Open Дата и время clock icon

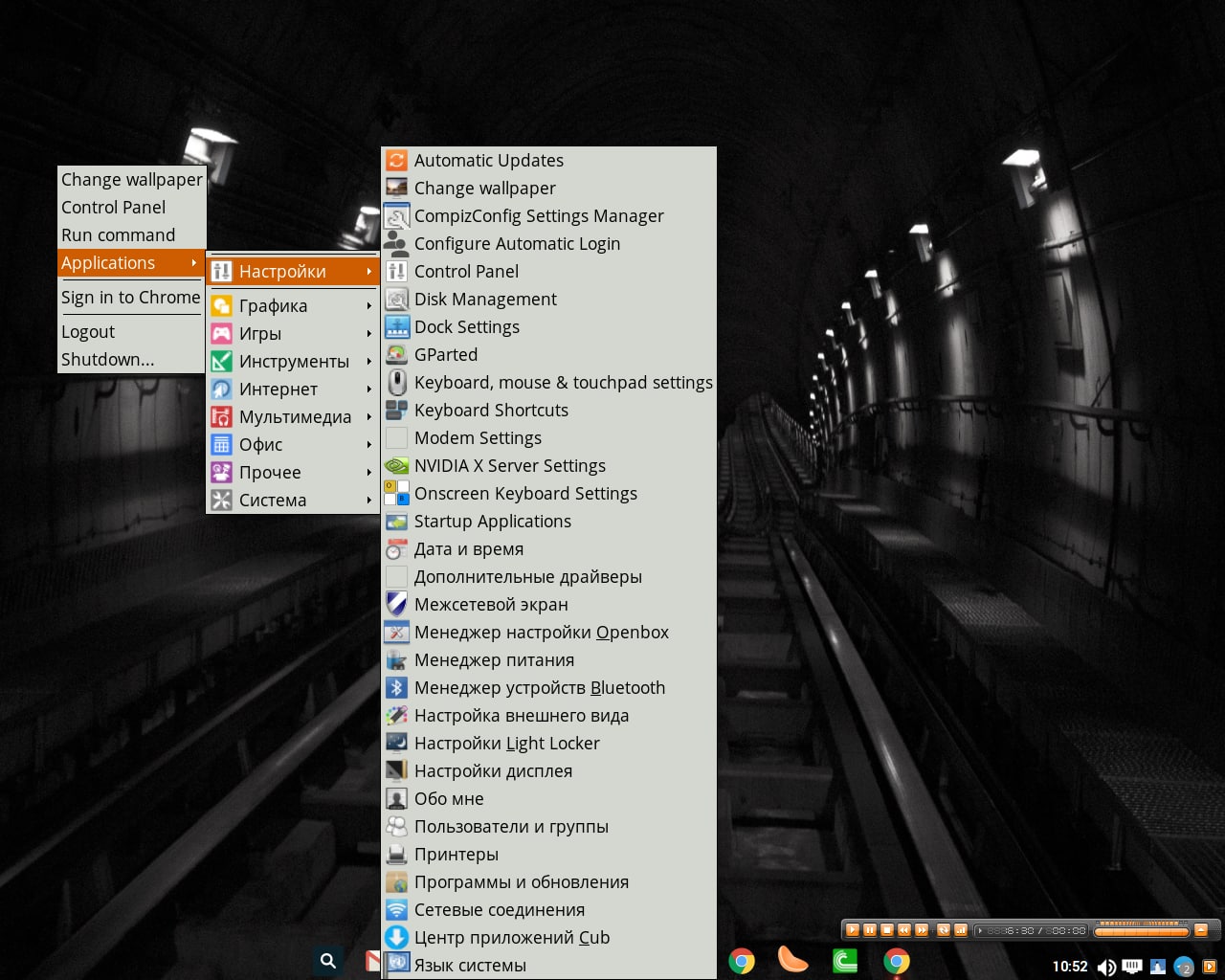pyautogui.click(x=396, y=549)
